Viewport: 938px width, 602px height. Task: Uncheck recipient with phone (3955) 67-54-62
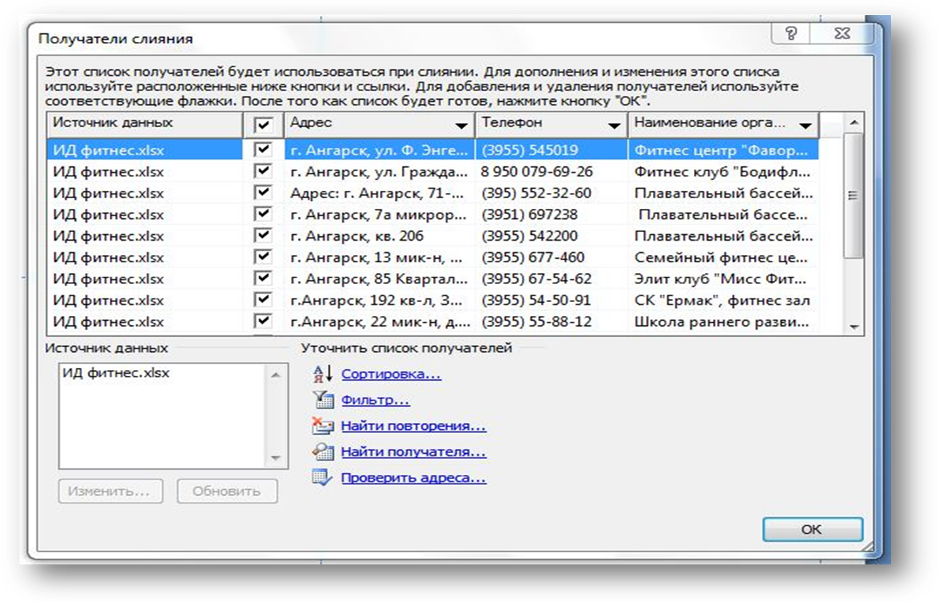pyautogui.click(x=263, y=278)
